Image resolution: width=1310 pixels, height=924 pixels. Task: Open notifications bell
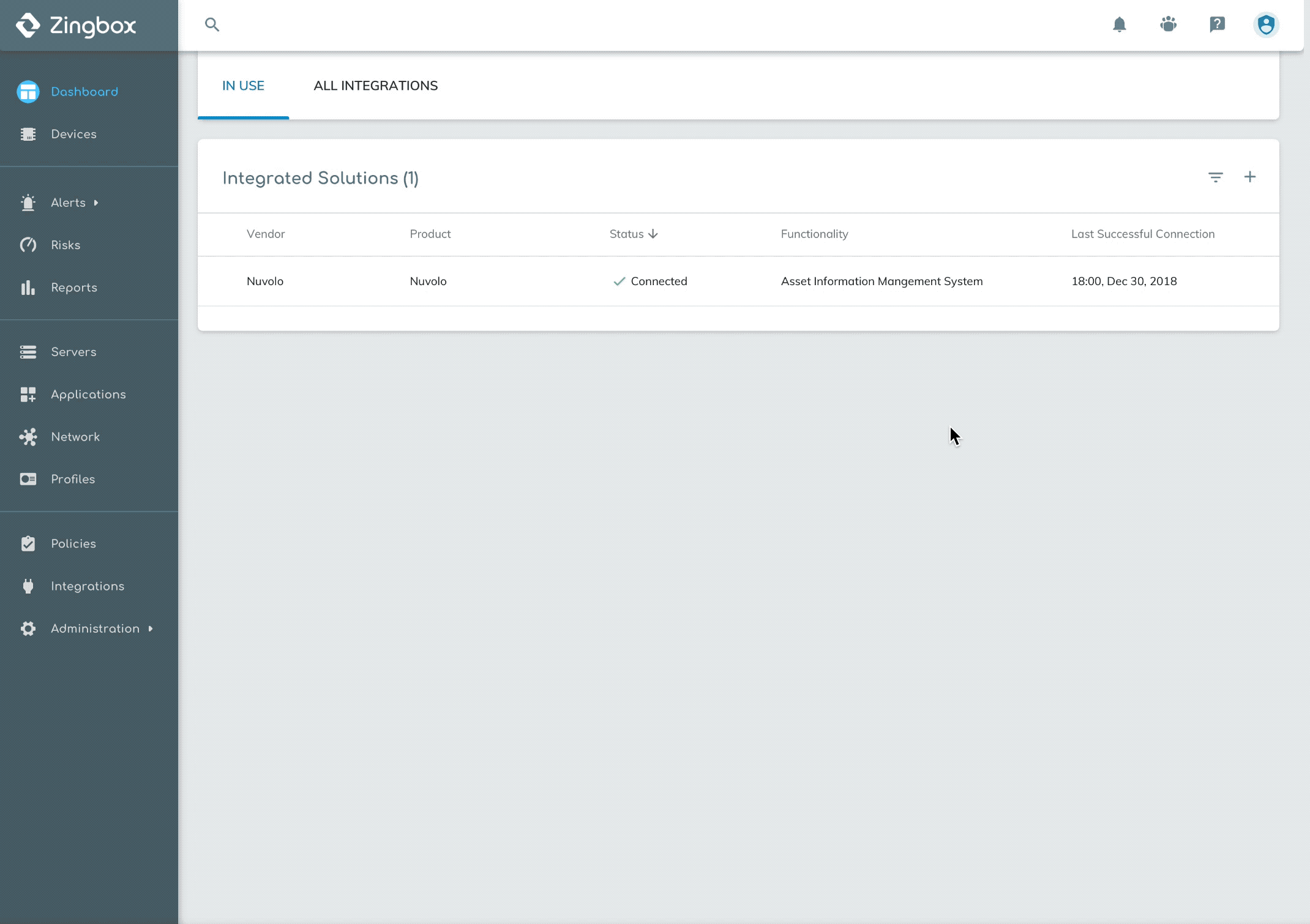(x=1120, y=24)
